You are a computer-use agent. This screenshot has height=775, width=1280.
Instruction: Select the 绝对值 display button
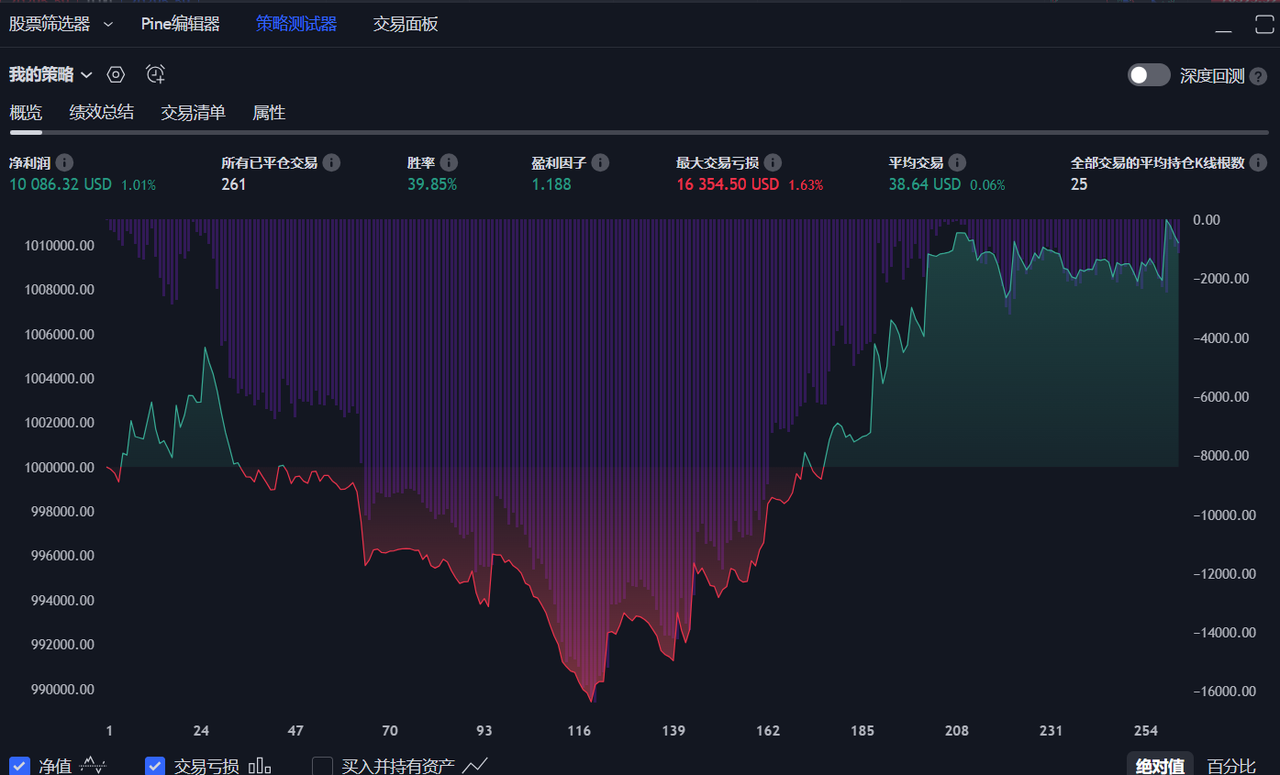pos(1160,766)
